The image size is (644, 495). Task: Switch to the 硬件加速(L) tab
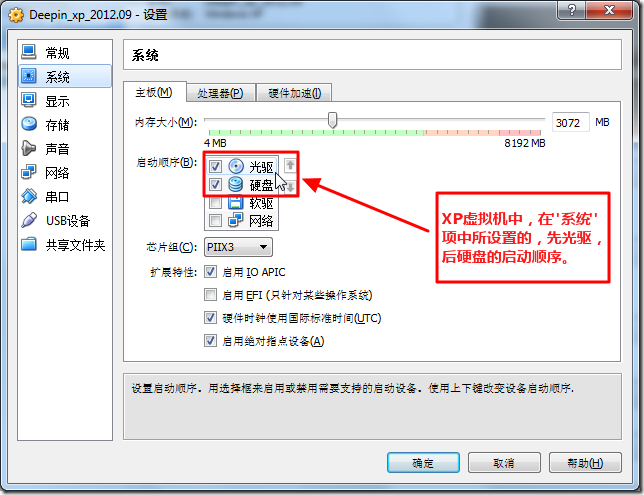click(294, 93)
